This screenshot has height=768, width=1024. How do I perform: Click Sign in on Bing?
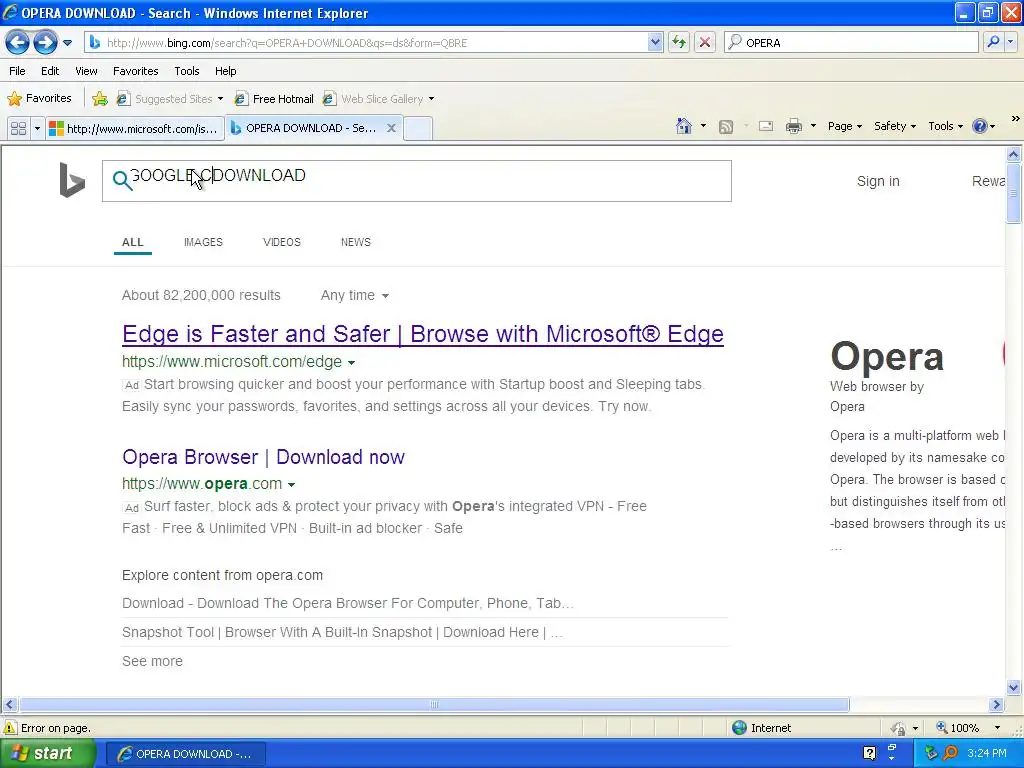[x=878, y=181]
